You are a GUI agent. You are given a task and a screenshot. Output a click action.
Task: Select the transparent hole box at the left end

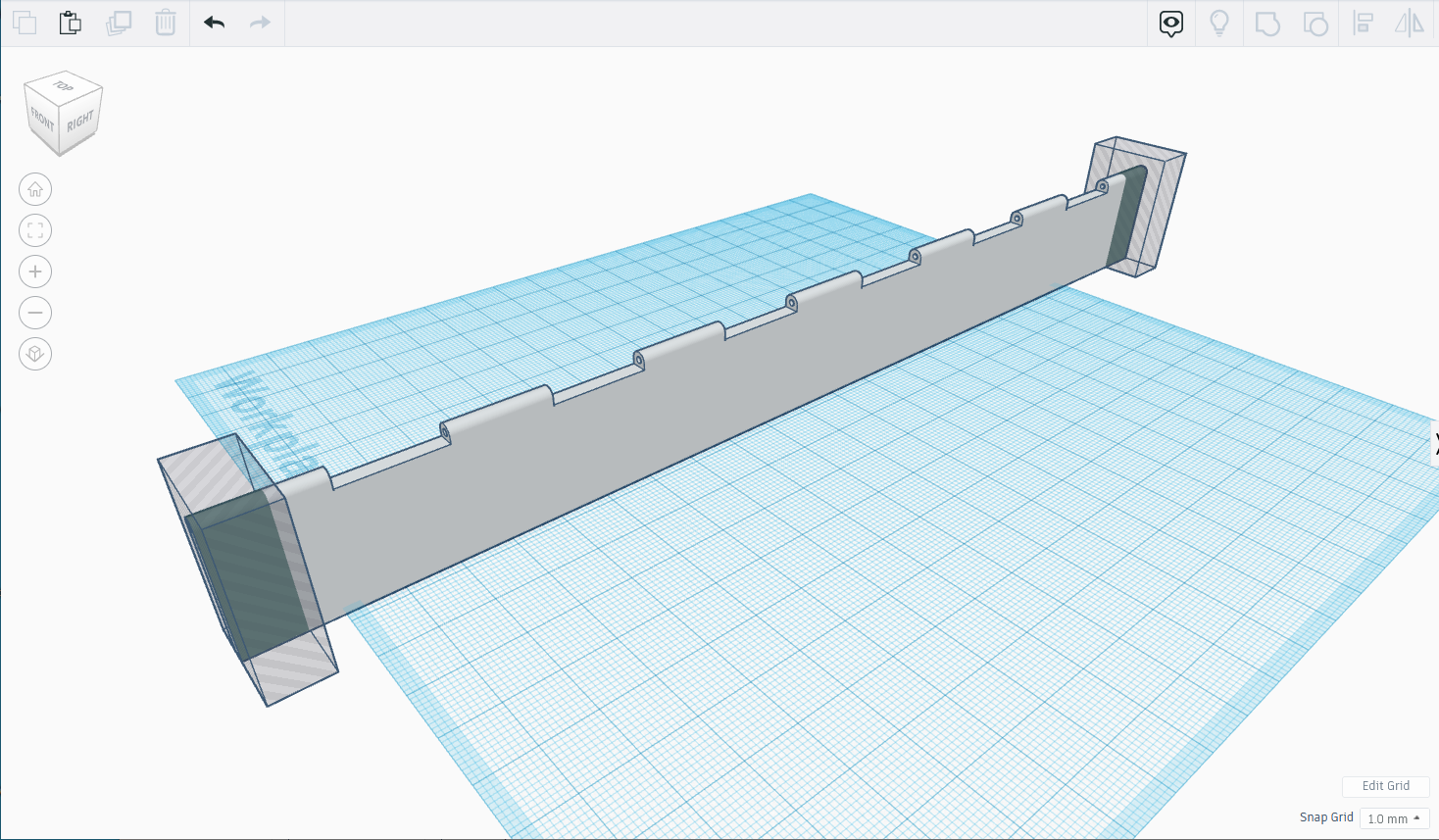(248, 568)
